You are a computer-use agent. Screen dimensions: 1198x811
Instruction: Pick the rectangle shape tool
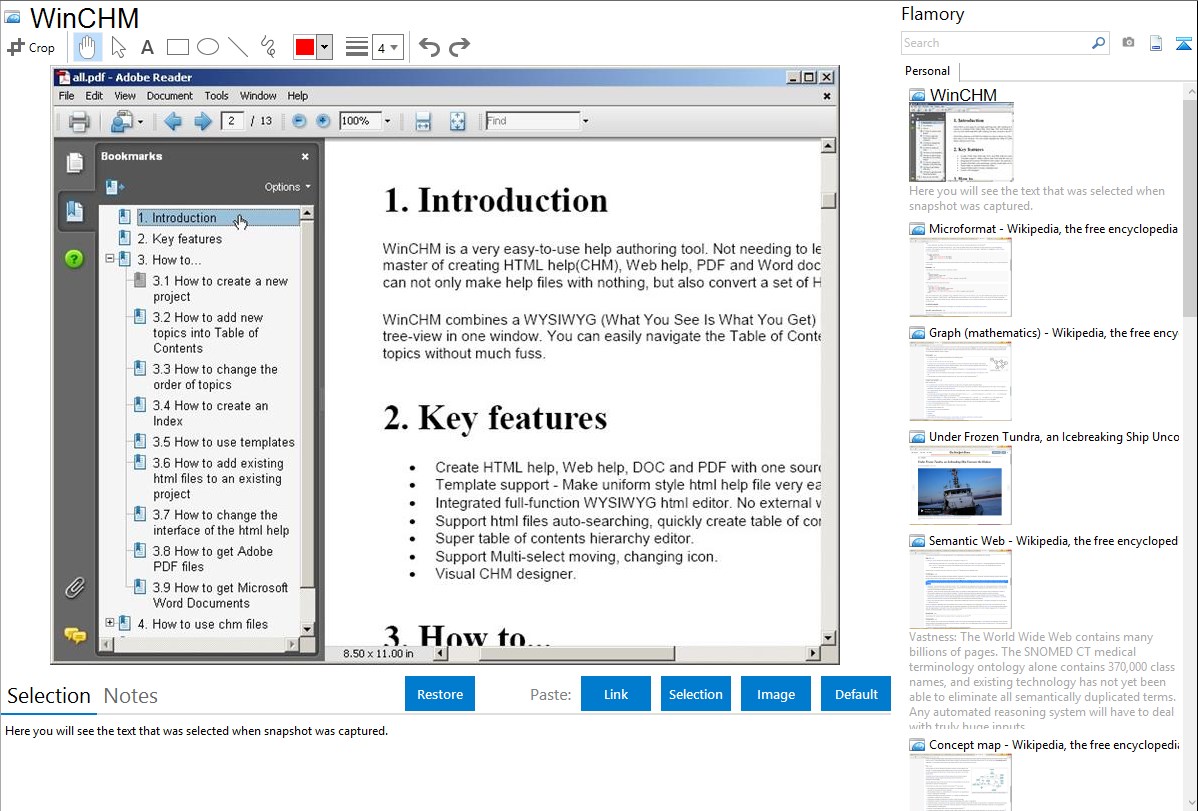[x=177, y=46]
